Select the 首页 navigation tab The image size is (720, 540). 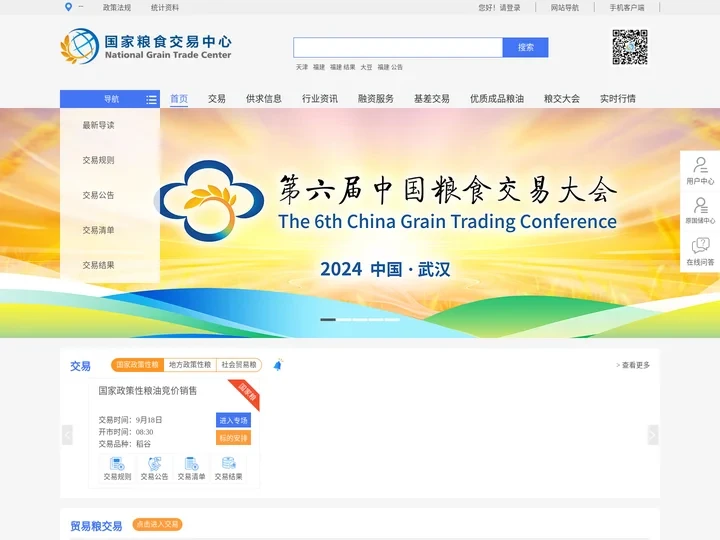coord(179,99)
